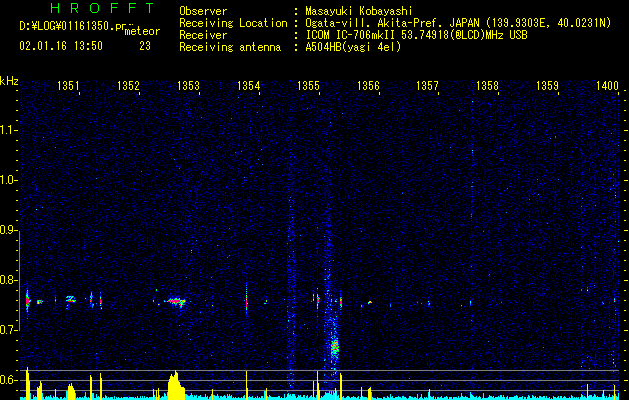This screenshot has width=629, height=400.
Task: Click the 1.1 kHz frequency label
Action: pyautogui.click(x=8, y=131)
